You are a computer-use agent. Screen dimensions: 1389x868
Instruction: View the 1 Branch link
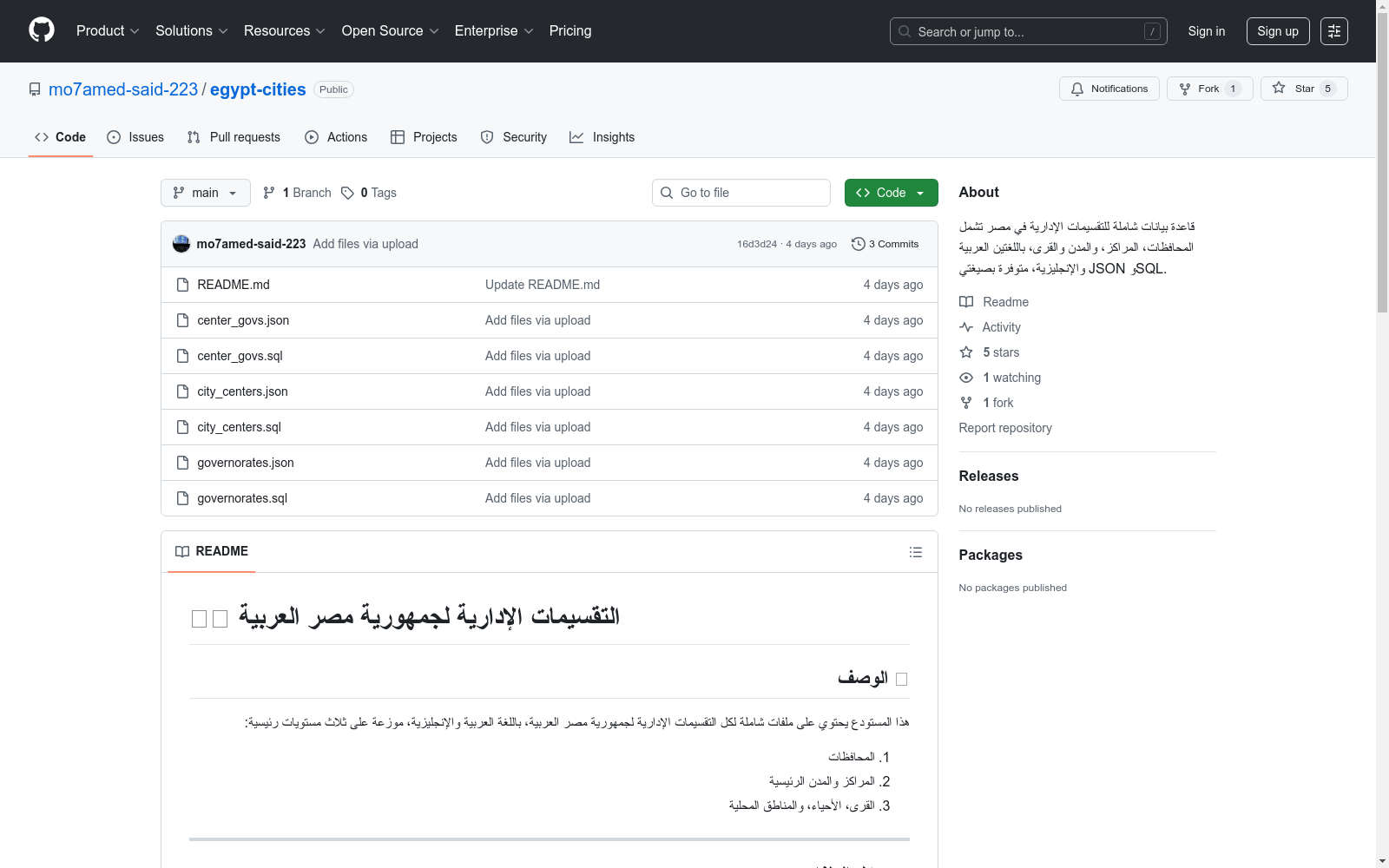pos(297,193)
